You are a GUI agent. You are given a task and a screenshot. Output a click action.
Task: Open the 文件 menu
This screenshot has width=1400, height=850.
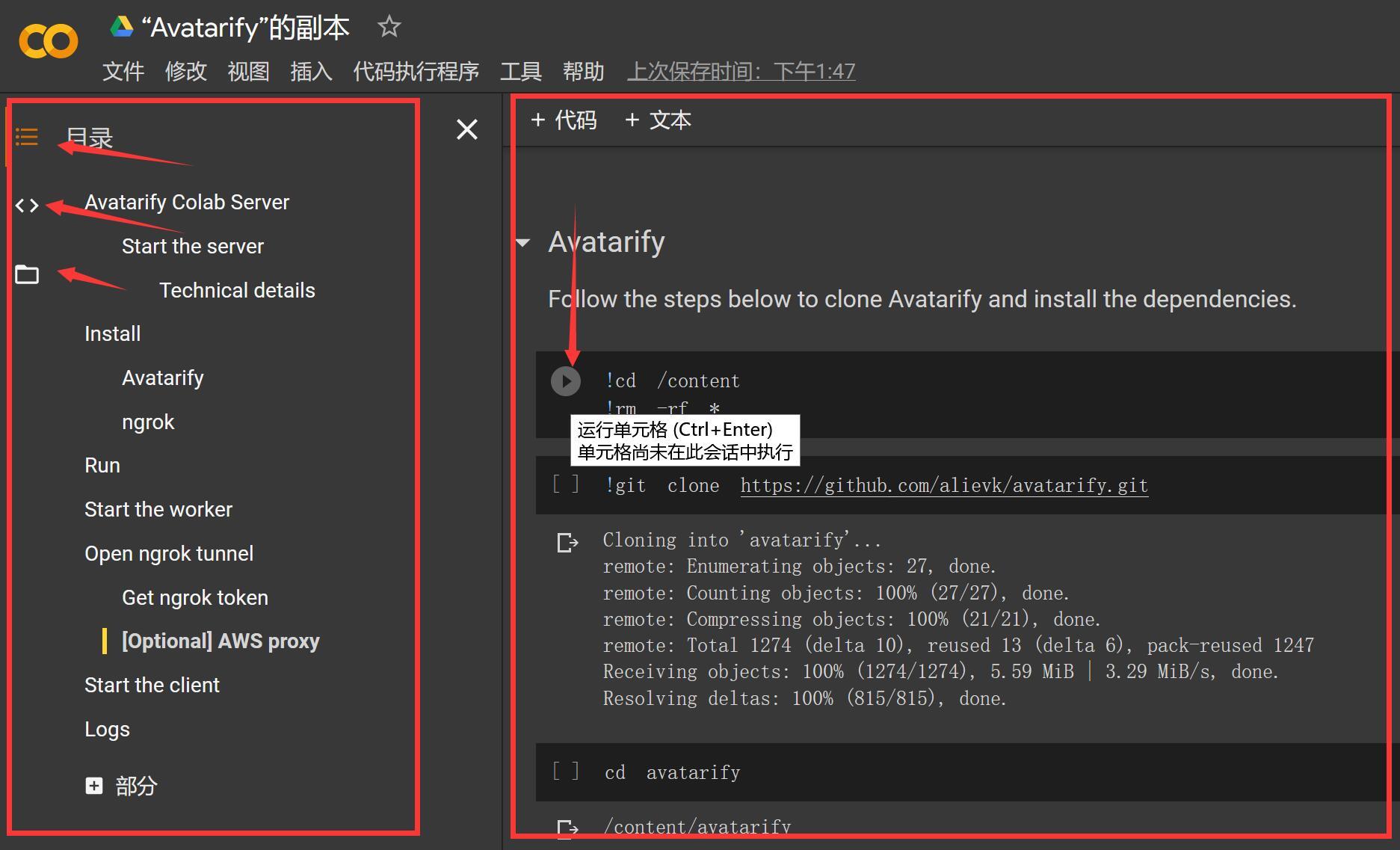(x=123, y=72)
